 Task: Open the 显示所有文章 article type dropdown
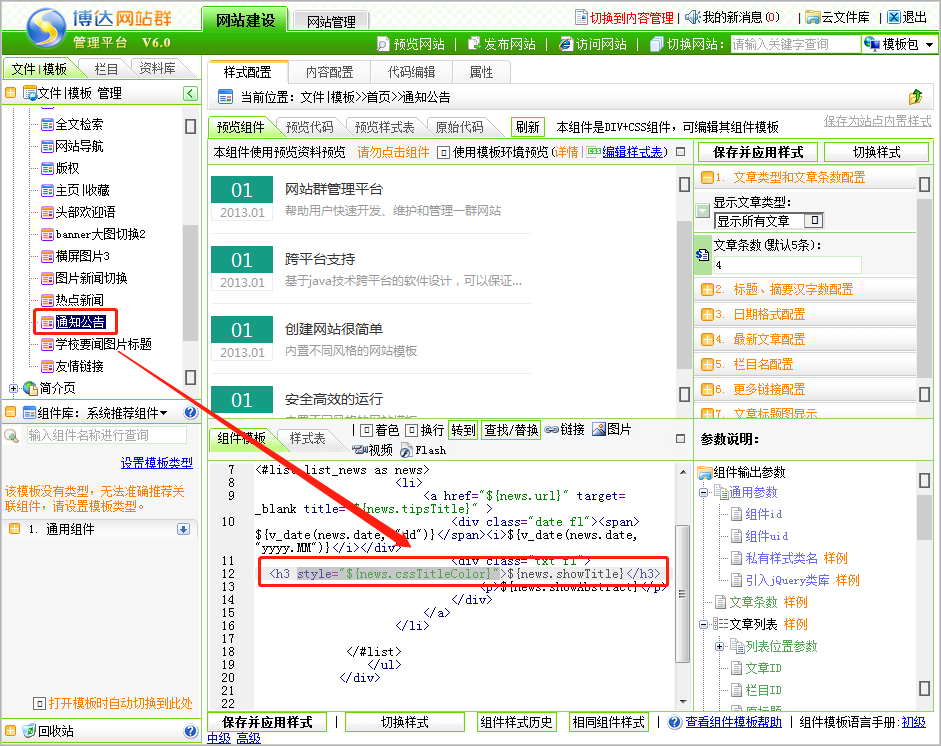pyautogui.click(x=815, y=221)
